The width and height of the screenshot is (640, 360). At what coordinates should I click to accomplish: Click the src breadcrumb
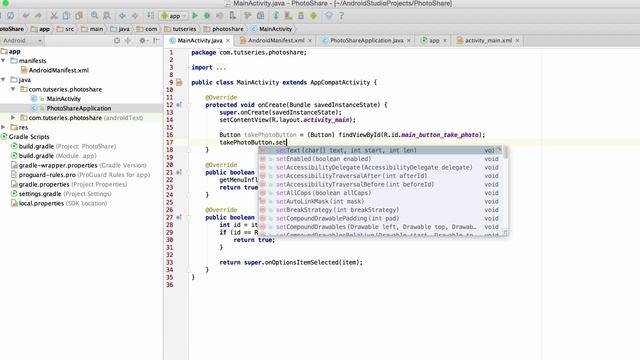(x=65, y=29)
